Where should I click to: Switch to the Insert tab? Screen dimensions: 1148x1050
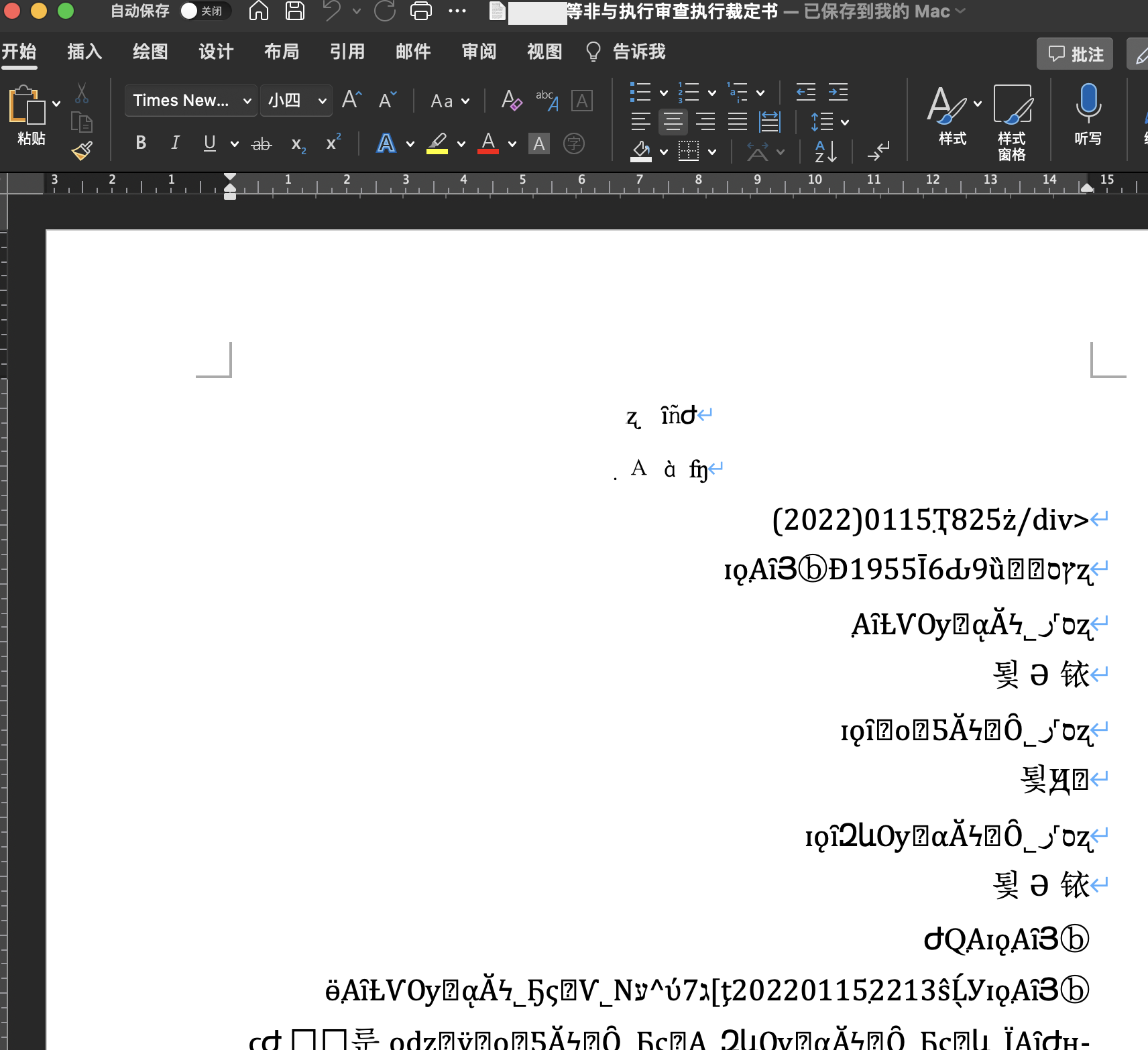click(84, 52)
